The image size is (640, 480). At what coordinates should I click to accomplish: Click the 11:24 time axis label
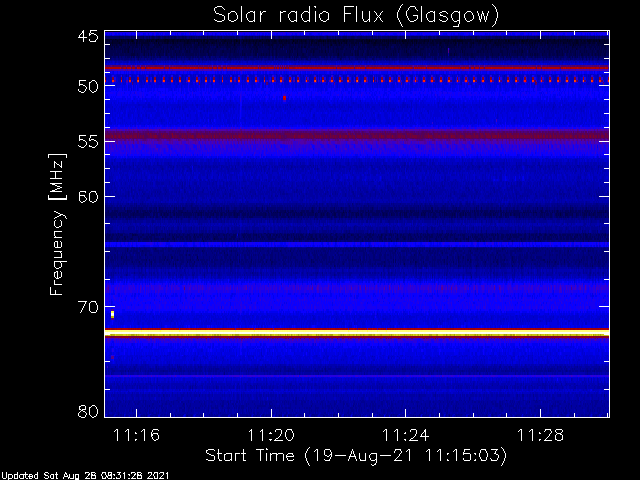pyautogui.click(x=405, y=435)
